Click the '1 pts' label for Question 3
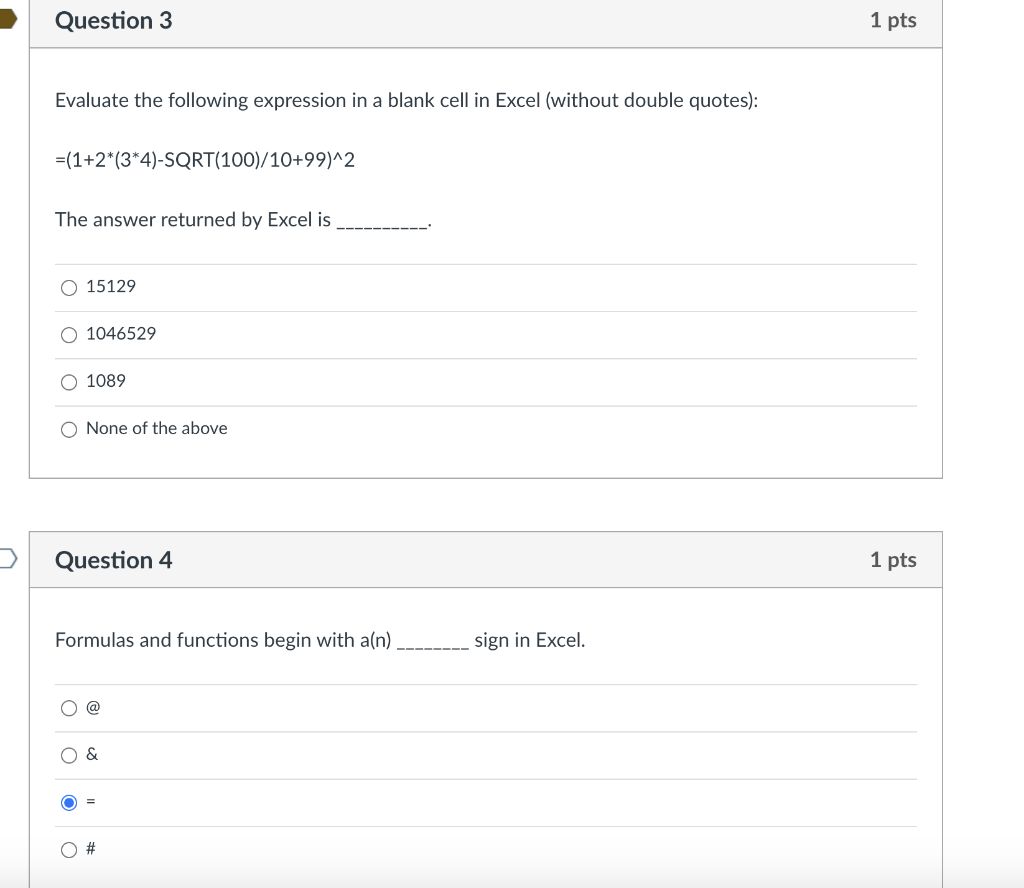 tap(893, 20)
